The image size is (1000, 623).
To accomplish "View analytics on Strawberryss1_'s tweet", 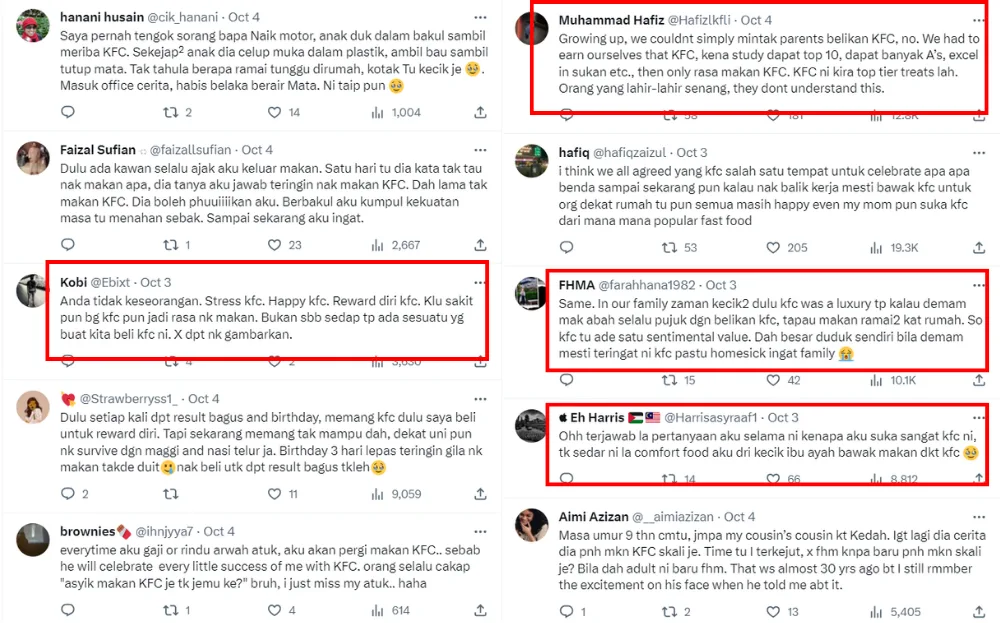I will (377, 494).
